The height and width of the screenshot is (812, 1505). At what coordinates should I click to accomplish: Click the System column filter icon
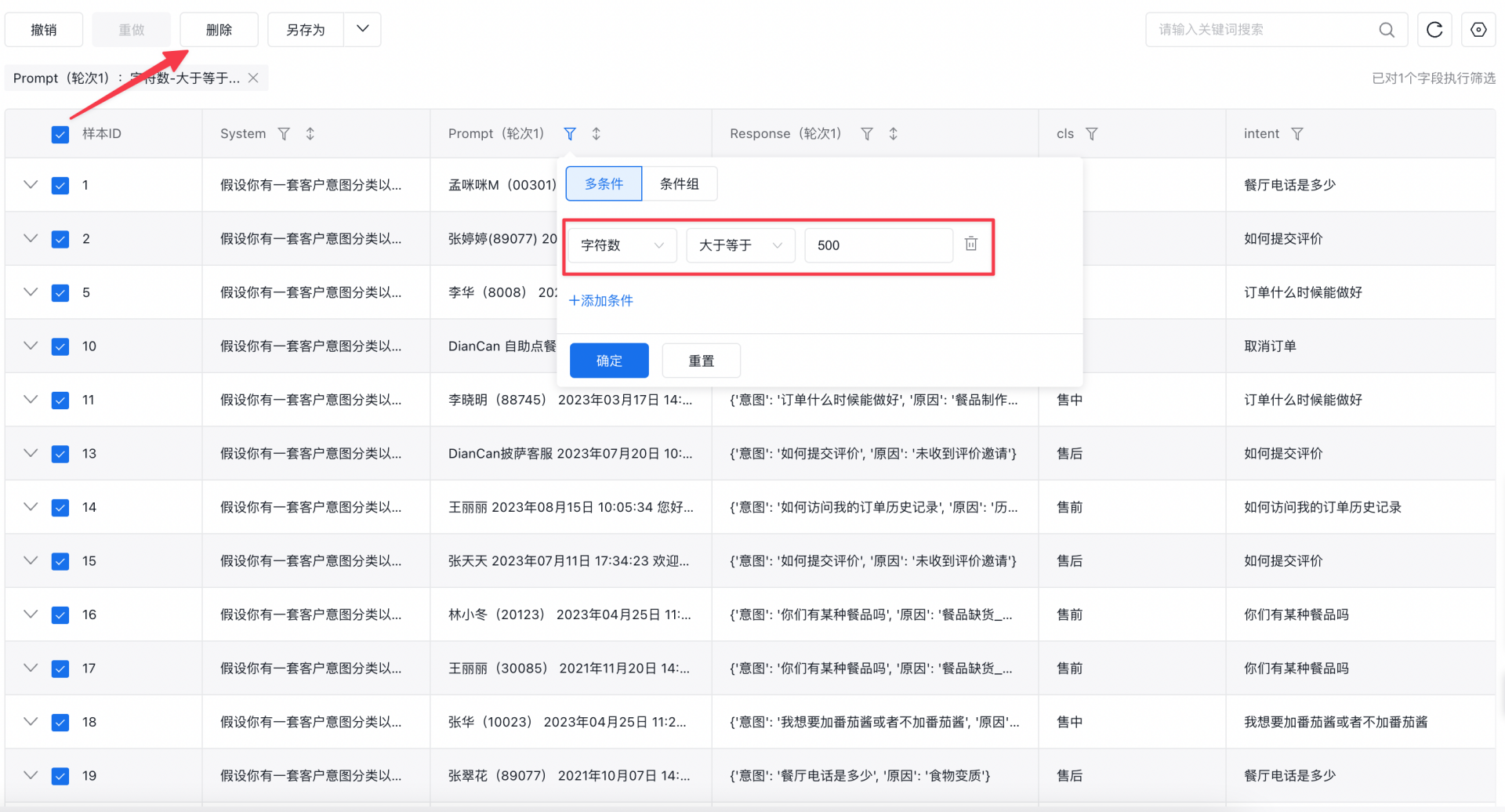(284, 134)
